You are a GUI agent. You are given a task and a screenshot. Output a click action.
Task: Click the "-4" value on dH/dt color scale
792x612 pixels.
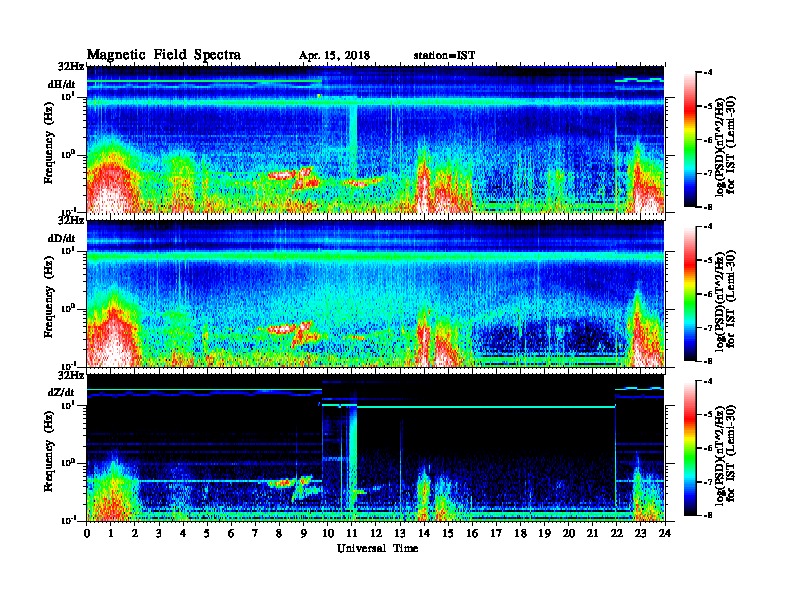pos(707,73)
